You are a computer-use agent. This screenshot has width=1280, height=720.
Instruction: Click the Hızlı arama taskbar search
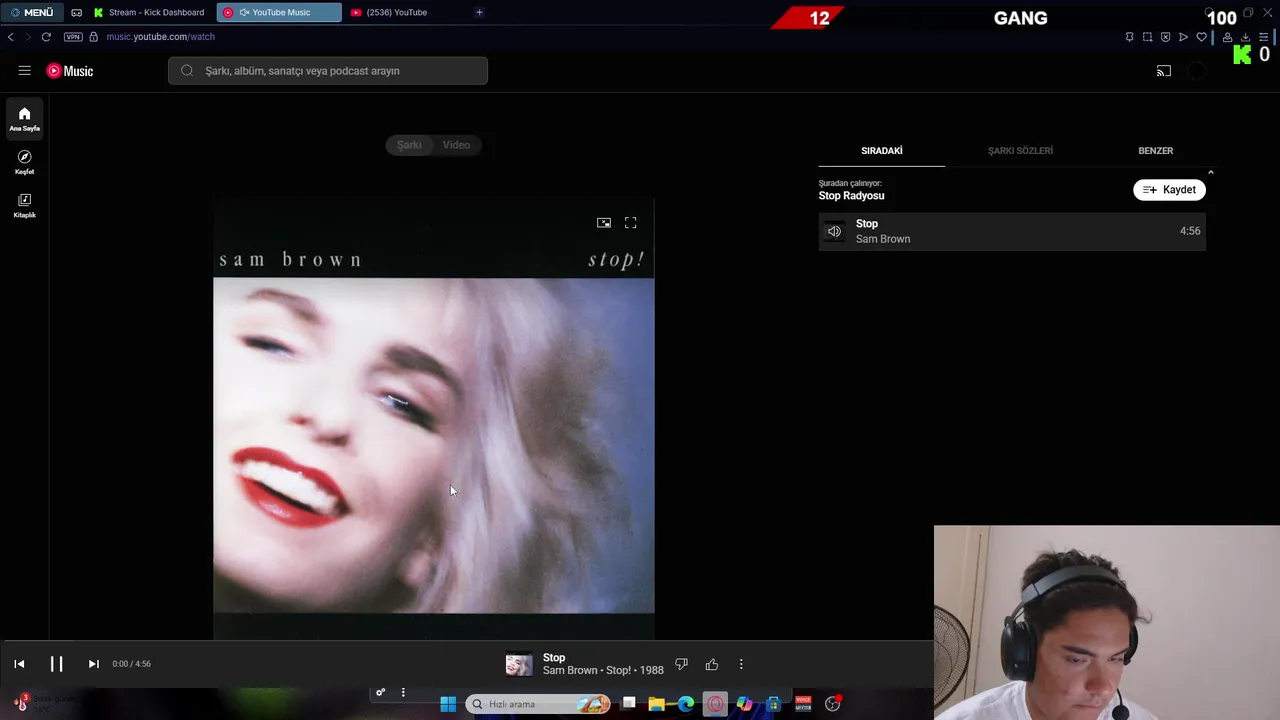tap(538, 704)
